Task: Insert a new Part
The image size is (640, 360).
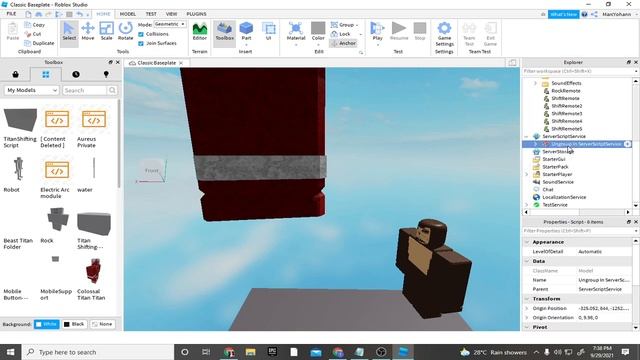Action: point(246,32)
